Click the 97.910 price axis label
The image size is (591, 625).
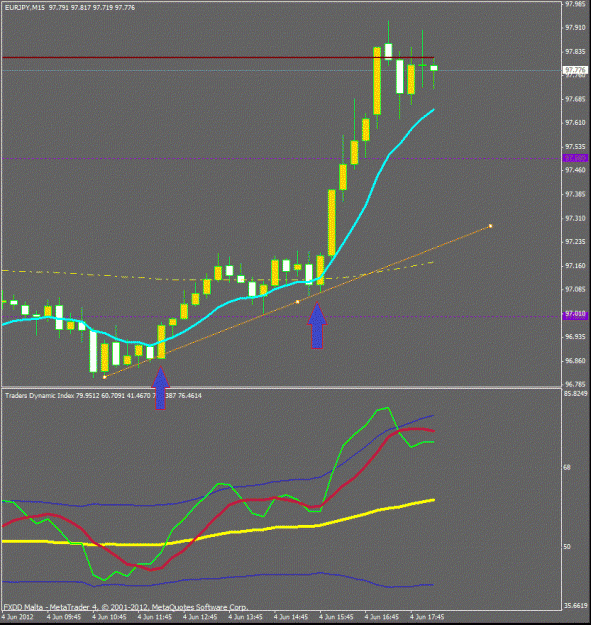(x=575, y=28)
